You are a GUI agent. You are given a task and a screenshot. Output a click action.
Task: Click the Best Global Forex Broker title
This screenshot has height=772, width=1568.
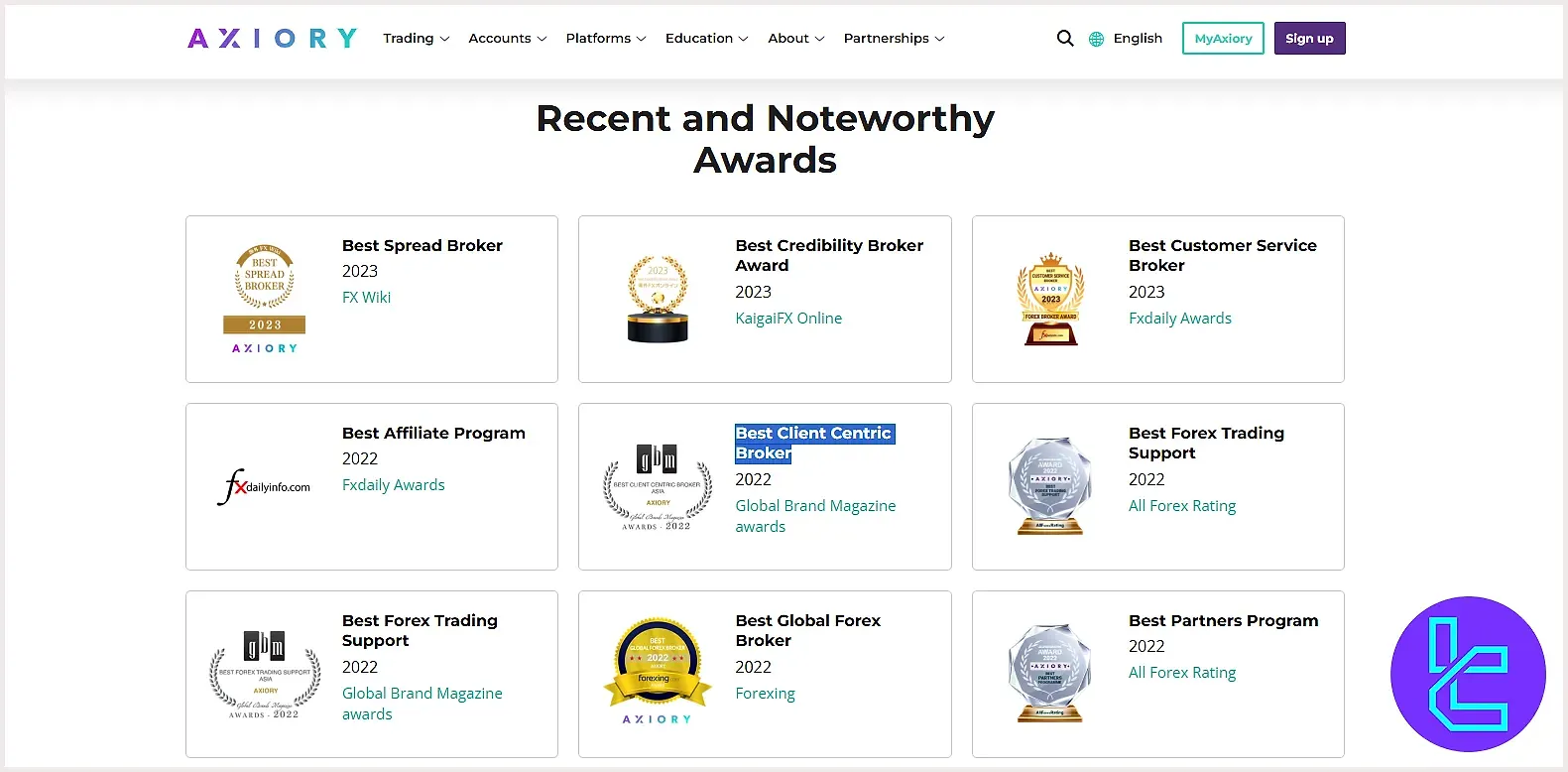[x=808, y=630]
